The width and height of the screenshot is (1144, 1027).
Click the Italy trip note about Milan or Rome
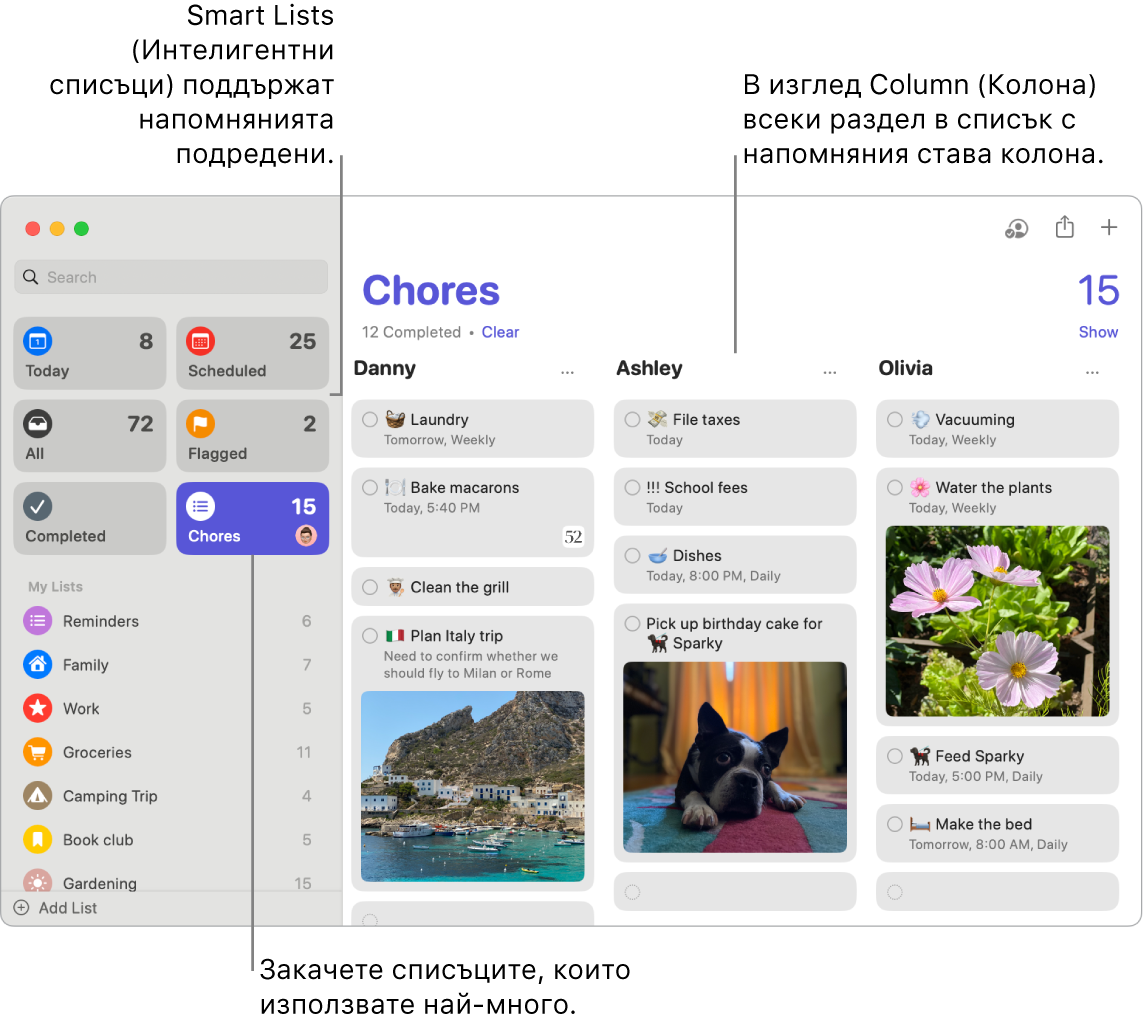point(471,664)
